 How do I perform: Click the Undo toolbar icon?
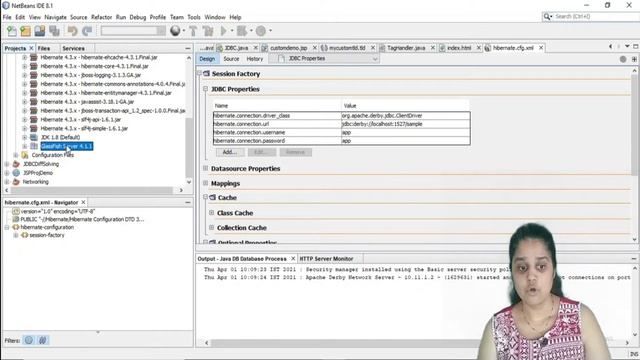pyautogui.click(x=73, y=31)
